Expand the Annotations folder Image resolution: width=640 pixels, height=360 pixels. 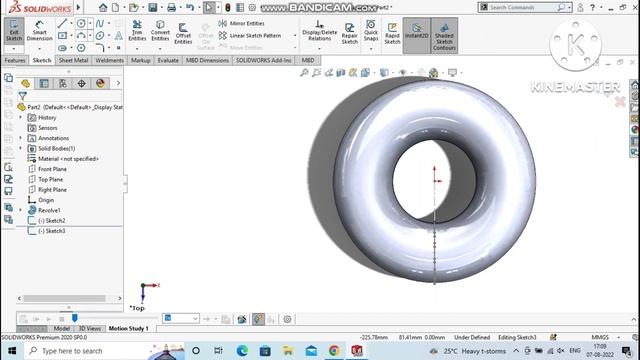click(x=20, y=138)
